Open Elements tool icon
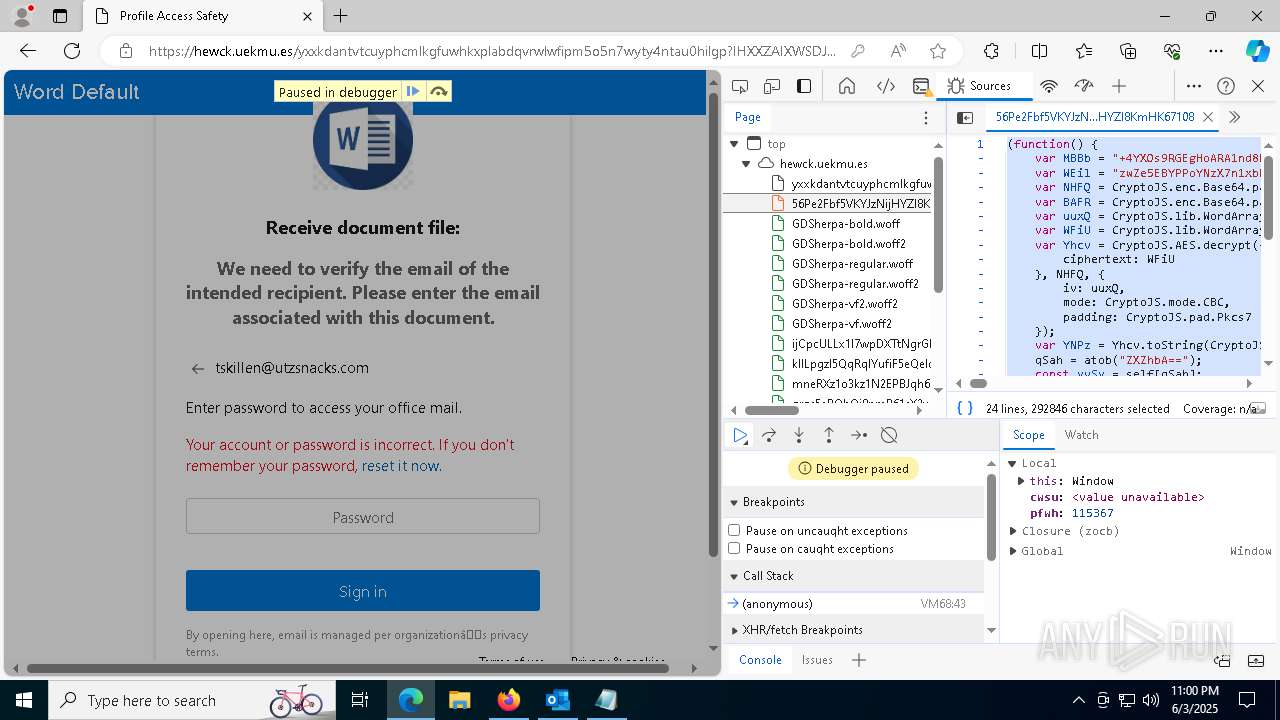 [x=886, y=86]
